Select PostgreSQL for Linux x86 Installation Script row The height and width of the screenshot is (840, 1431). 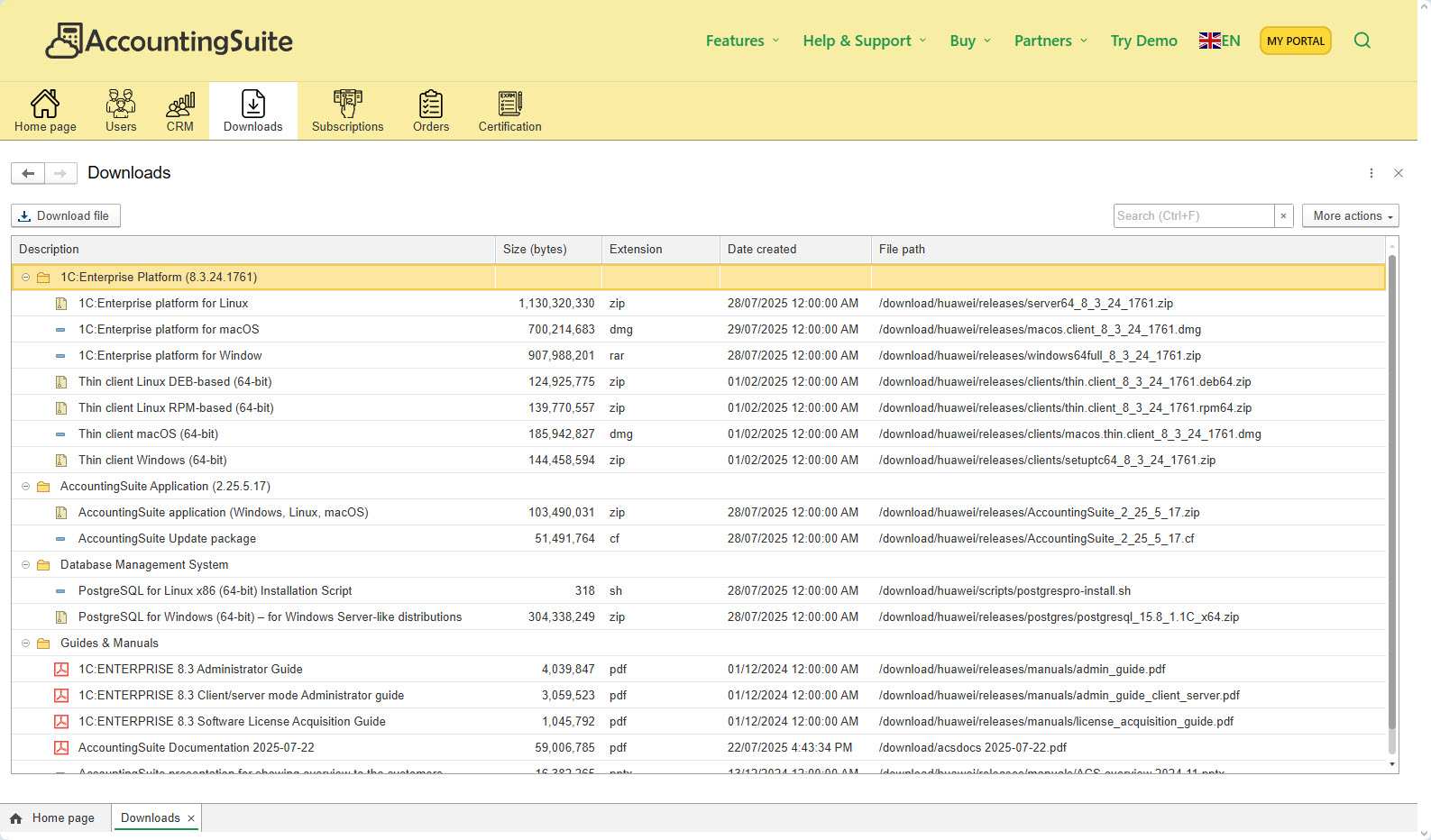click(x=699, y=591)
